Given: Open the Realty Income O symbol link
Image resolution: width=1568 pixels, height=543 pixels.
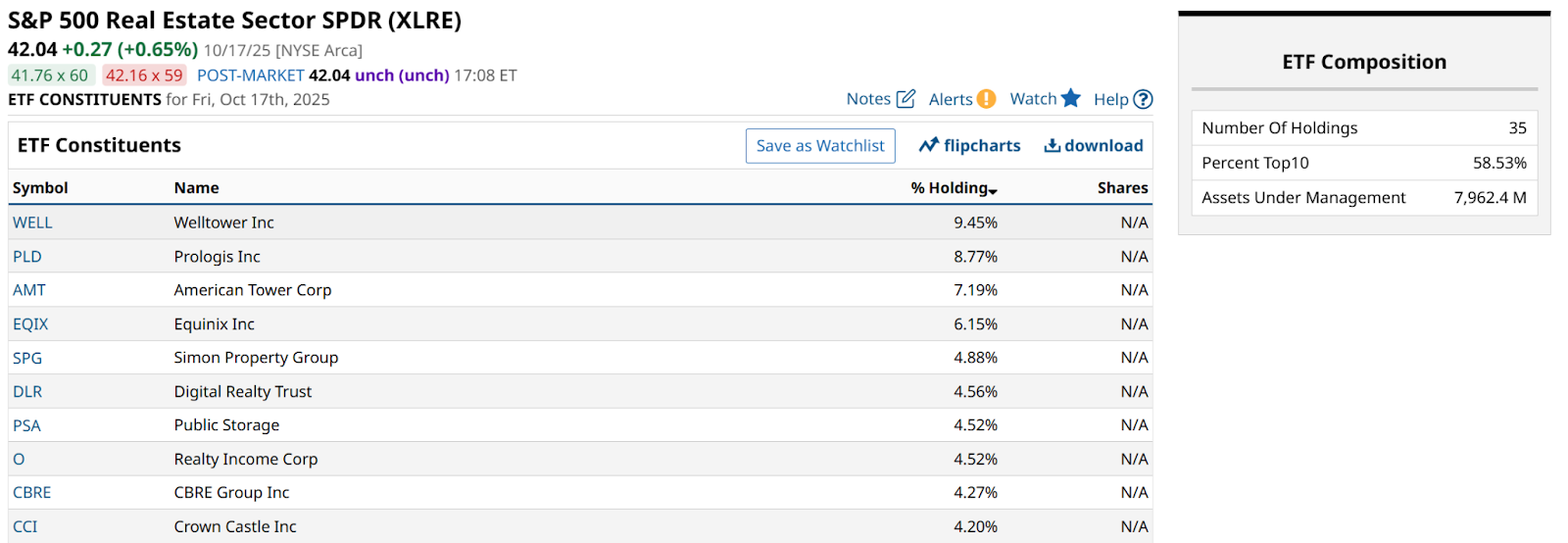Looking at the screenshot, I should pyautogui.click(x=19, y=460).
